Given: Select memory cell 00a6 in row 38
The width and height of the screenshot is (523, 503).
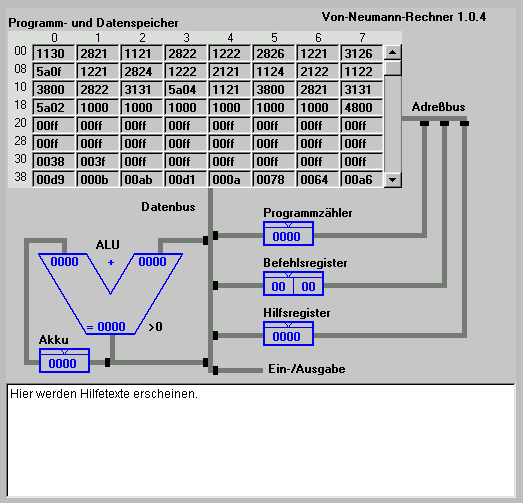Looking at the screenshot, I should point(362,179).
